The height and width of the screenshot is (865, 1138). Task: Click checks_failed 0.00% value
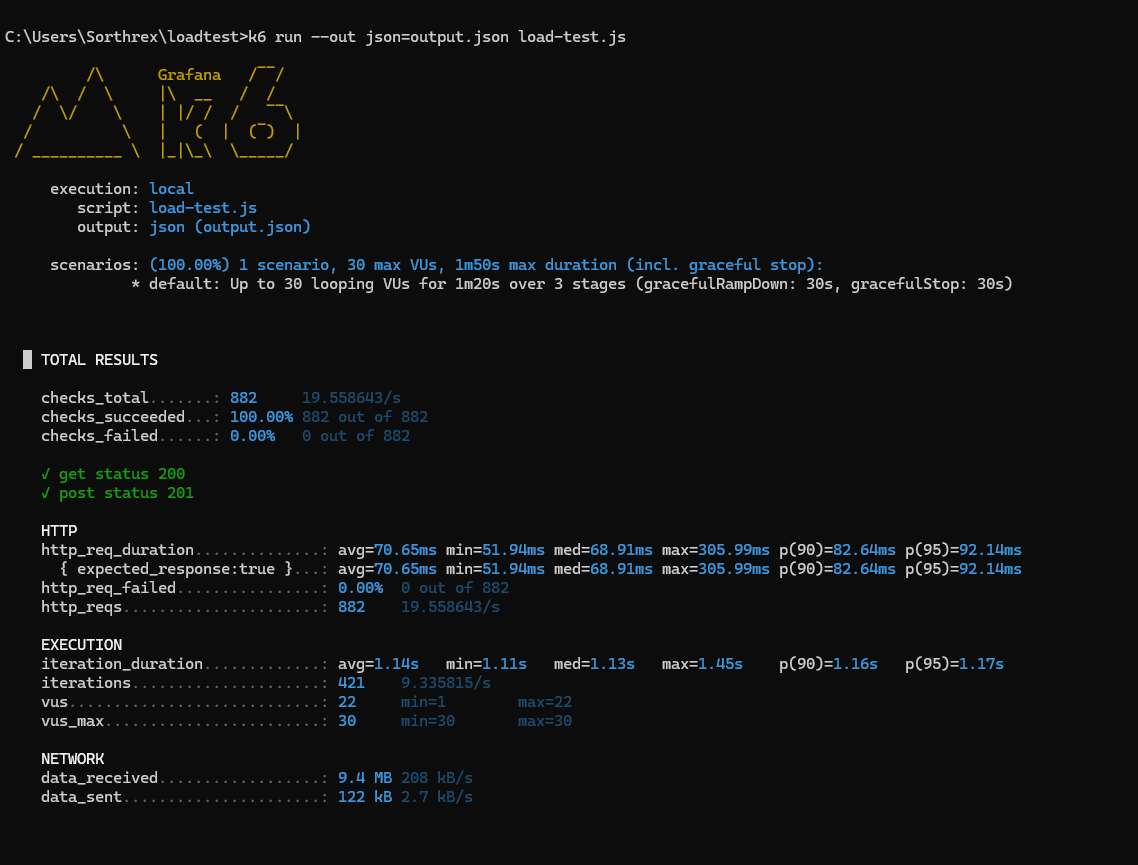tap(253, 435)
